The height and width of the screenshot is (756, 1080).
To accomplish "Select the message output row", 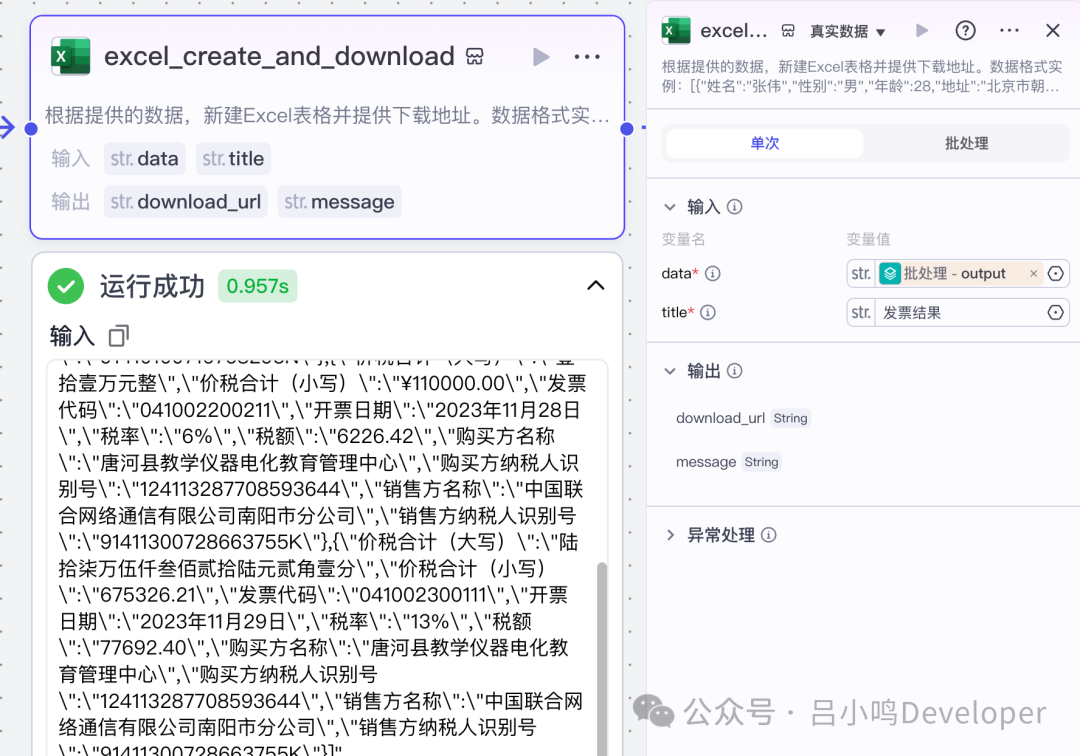I will click(x=728, y=462).
